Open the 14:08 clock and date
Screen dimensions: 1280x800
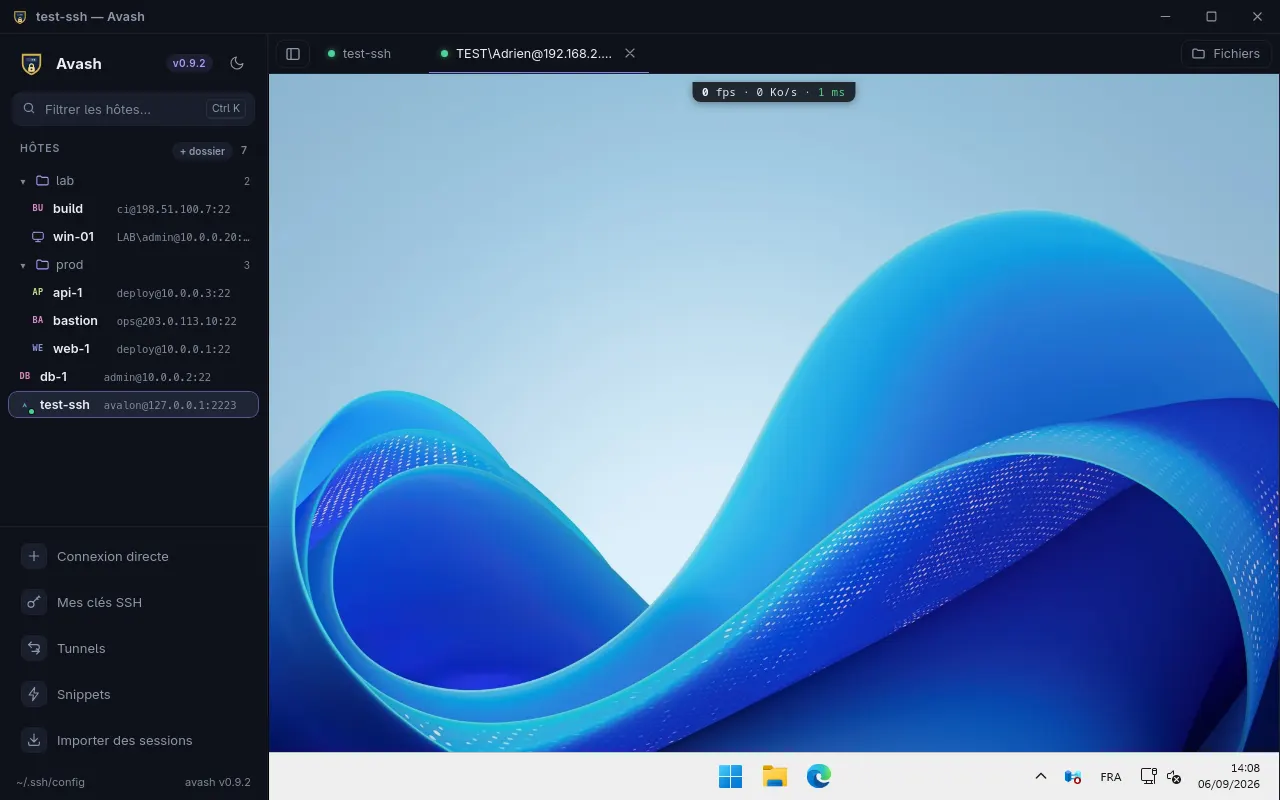click(x=1229, y=776)
